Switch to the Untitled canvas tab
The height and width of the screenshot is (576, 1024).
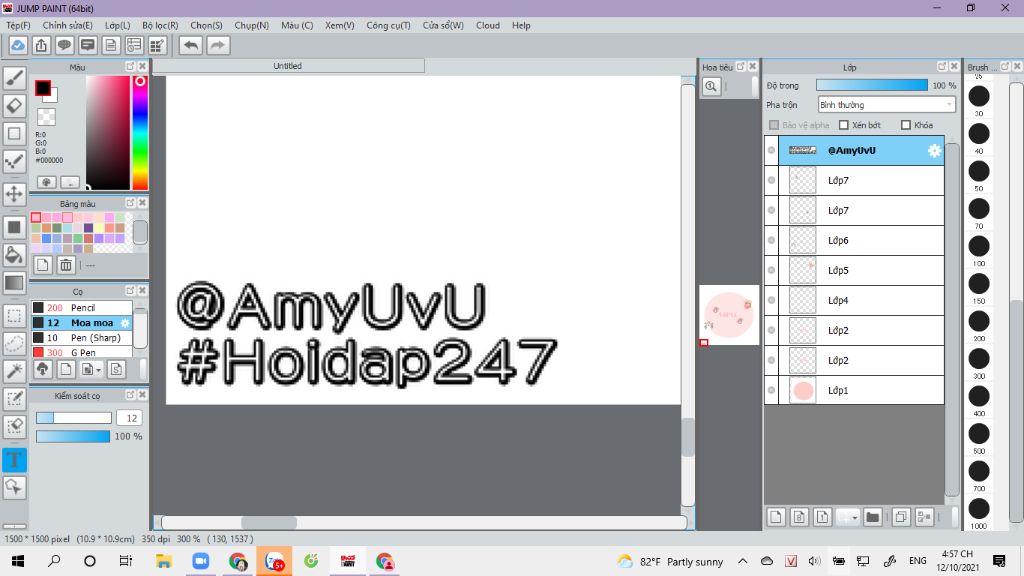tap(288, 66)
